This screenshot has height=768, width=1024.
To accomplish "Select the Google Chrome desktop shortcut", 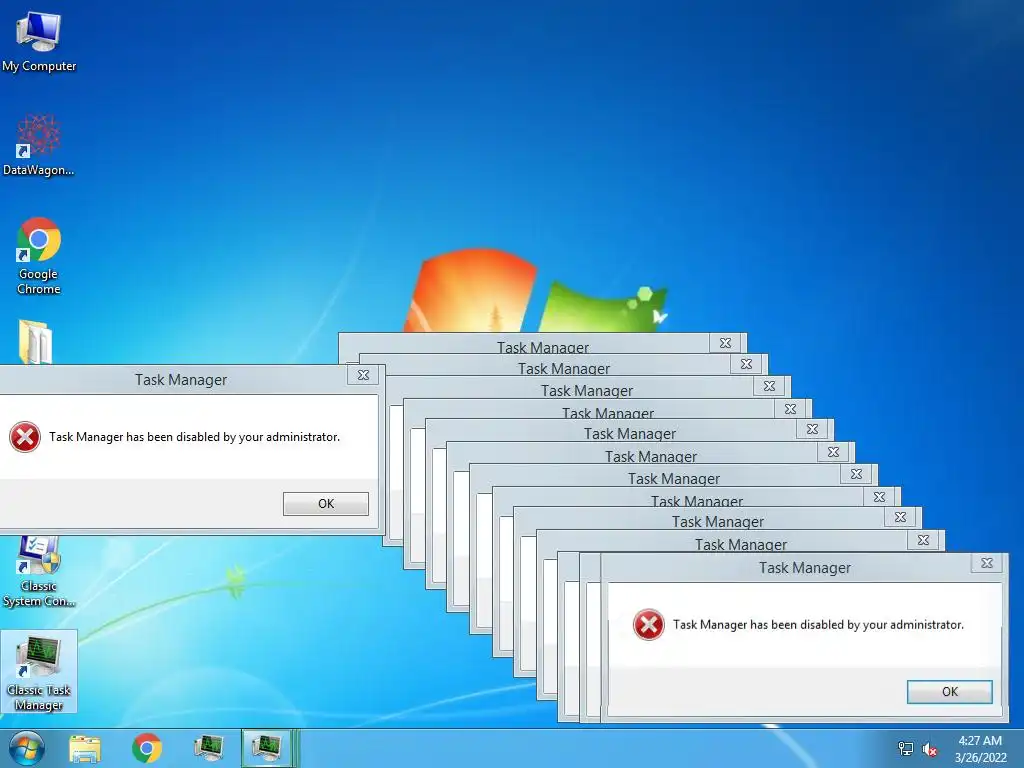I will click(39, 256).
